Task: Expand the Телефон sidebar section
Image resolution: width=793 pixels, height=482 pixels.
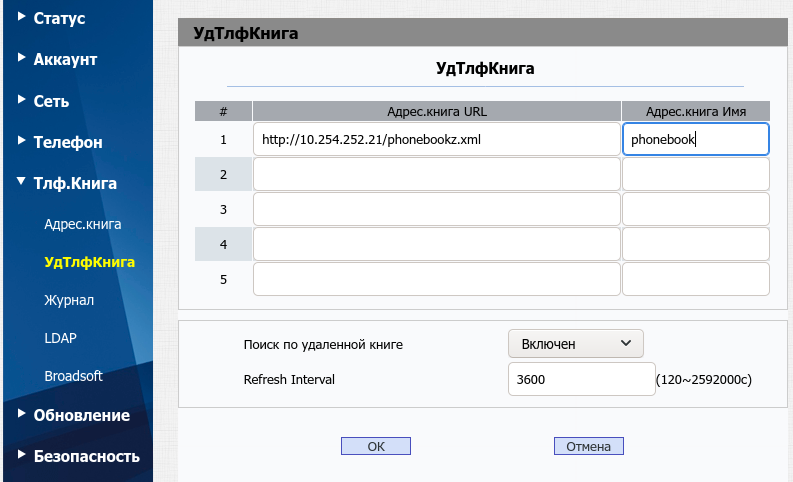Action: coord(67,142)
